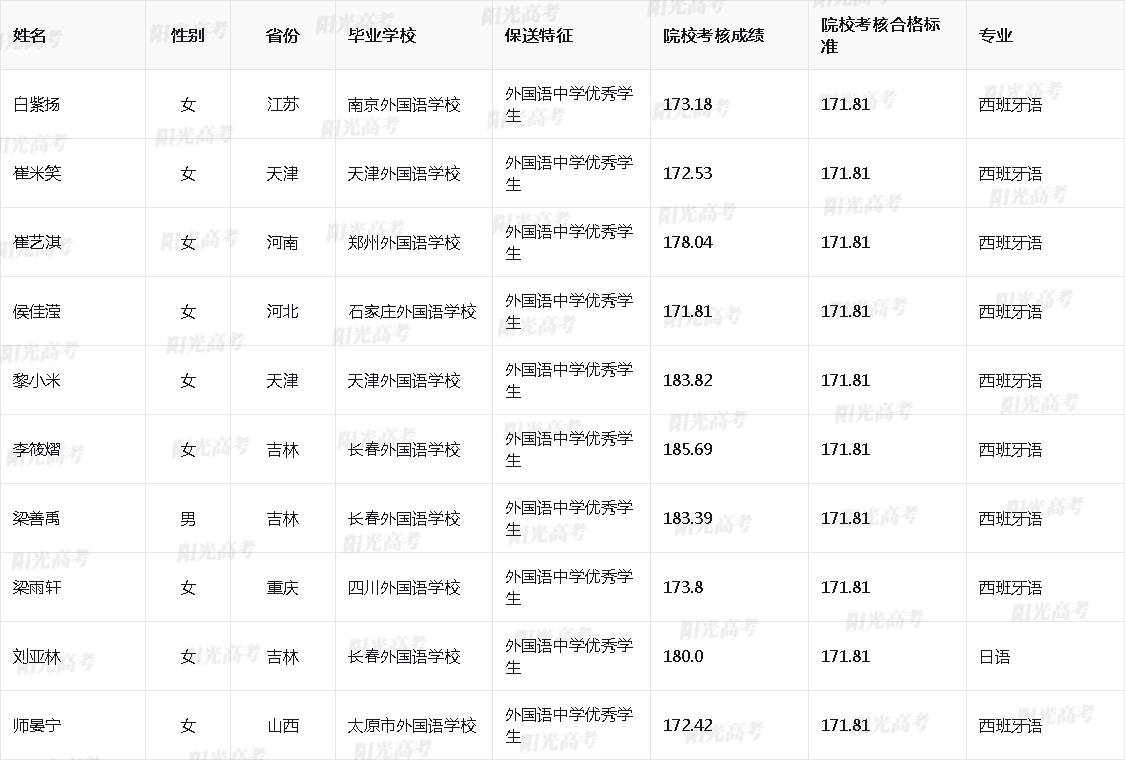The width and height of the screenshot is (1125, 760).
Task: Click 江苏 province cell
Action: [x=283, y=105]
